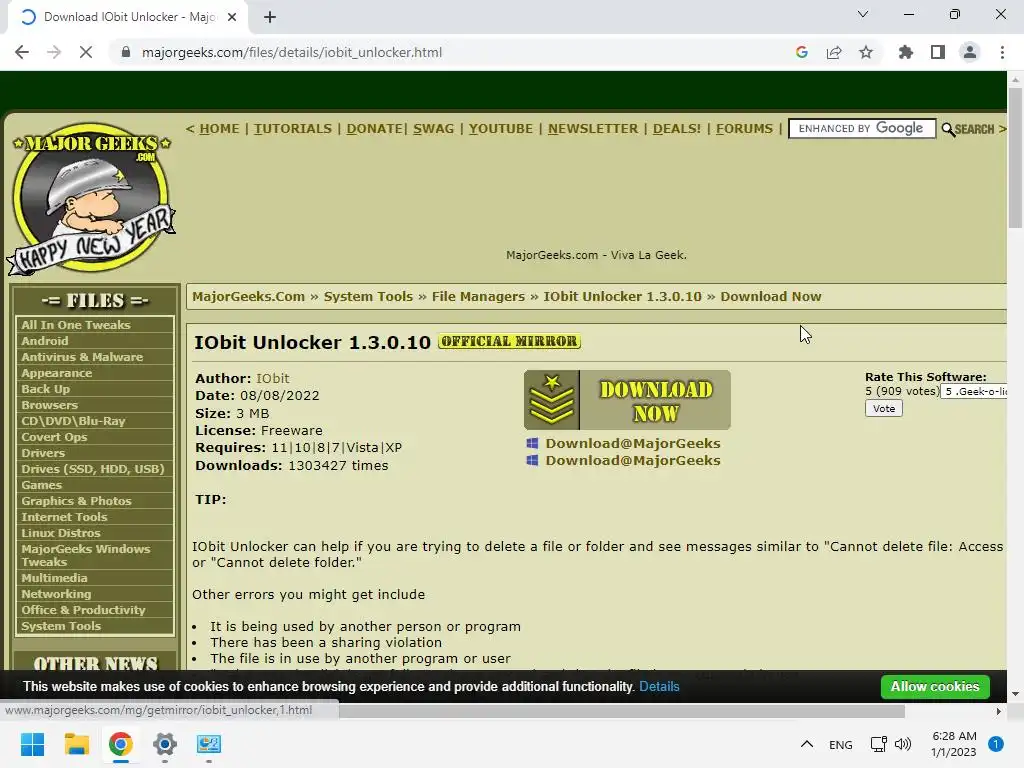Open SWAG in top navigation
The image size is (1024, 768).
433,129
